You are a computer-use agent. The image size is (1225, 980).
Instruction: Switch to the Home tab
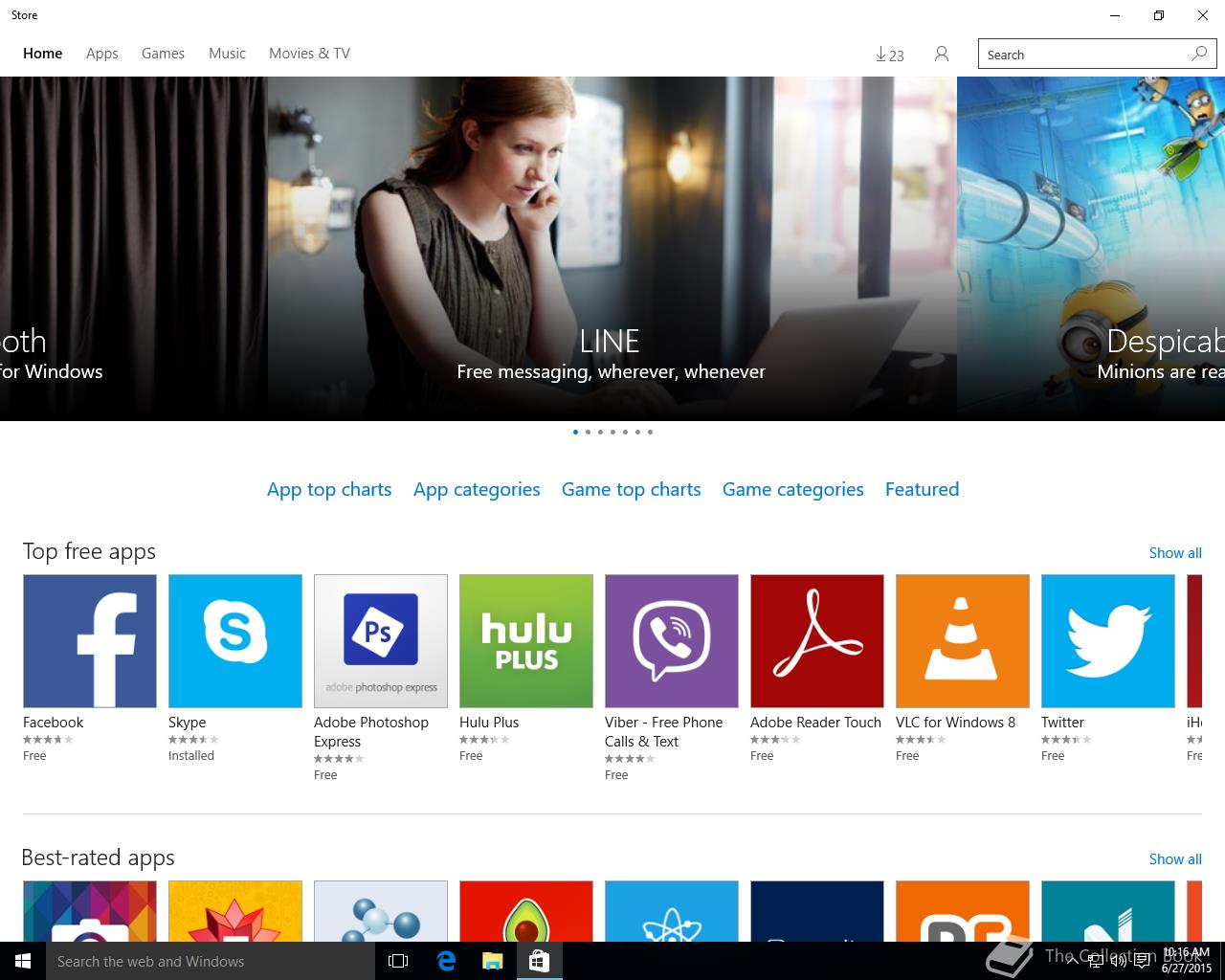click(x=43, y=54)
